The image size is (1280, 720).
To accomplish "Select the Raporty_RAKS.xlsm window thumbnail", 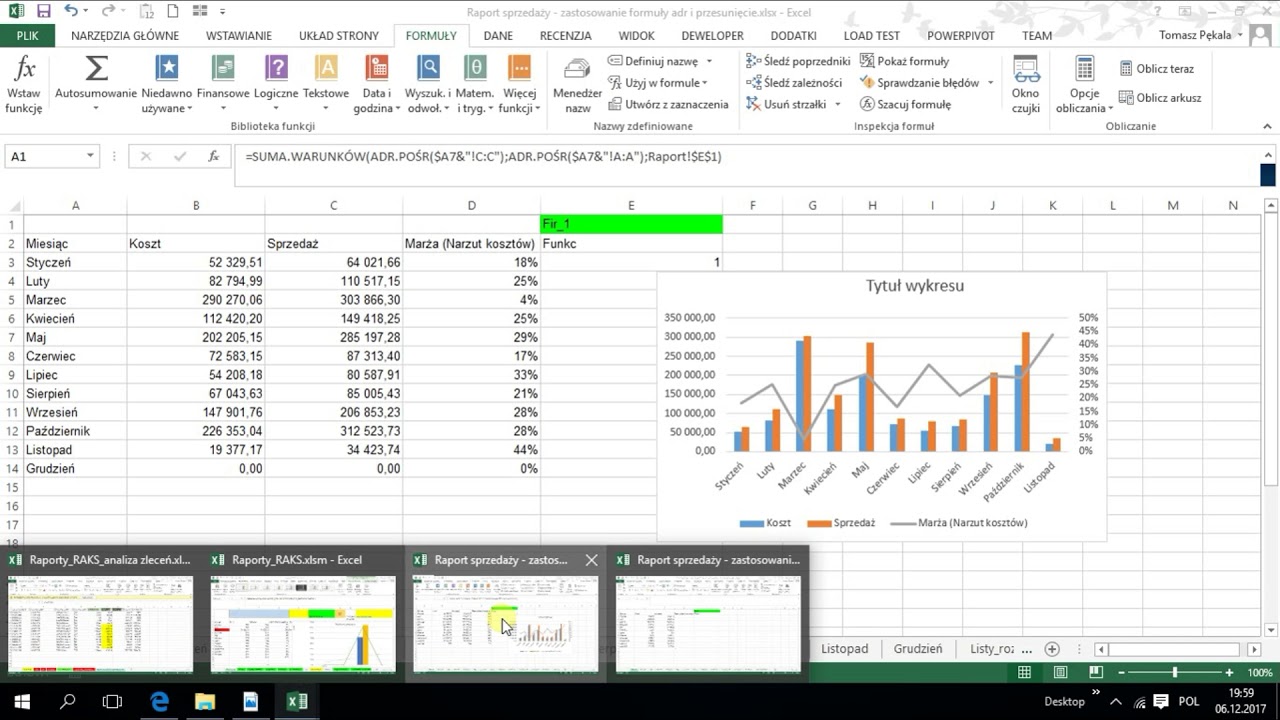I will (x=303, y=614).
